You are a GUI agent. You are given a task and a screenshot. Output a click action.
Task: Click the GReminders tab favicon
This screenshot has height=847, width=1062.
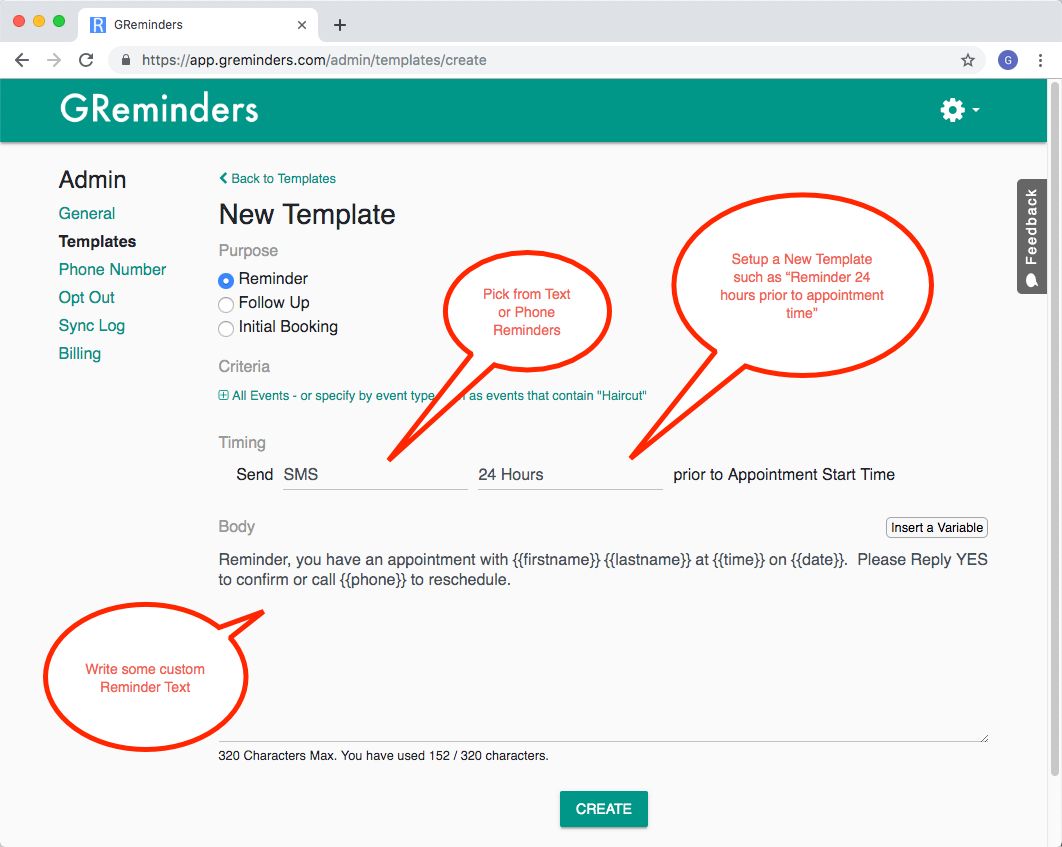point(98,25)
